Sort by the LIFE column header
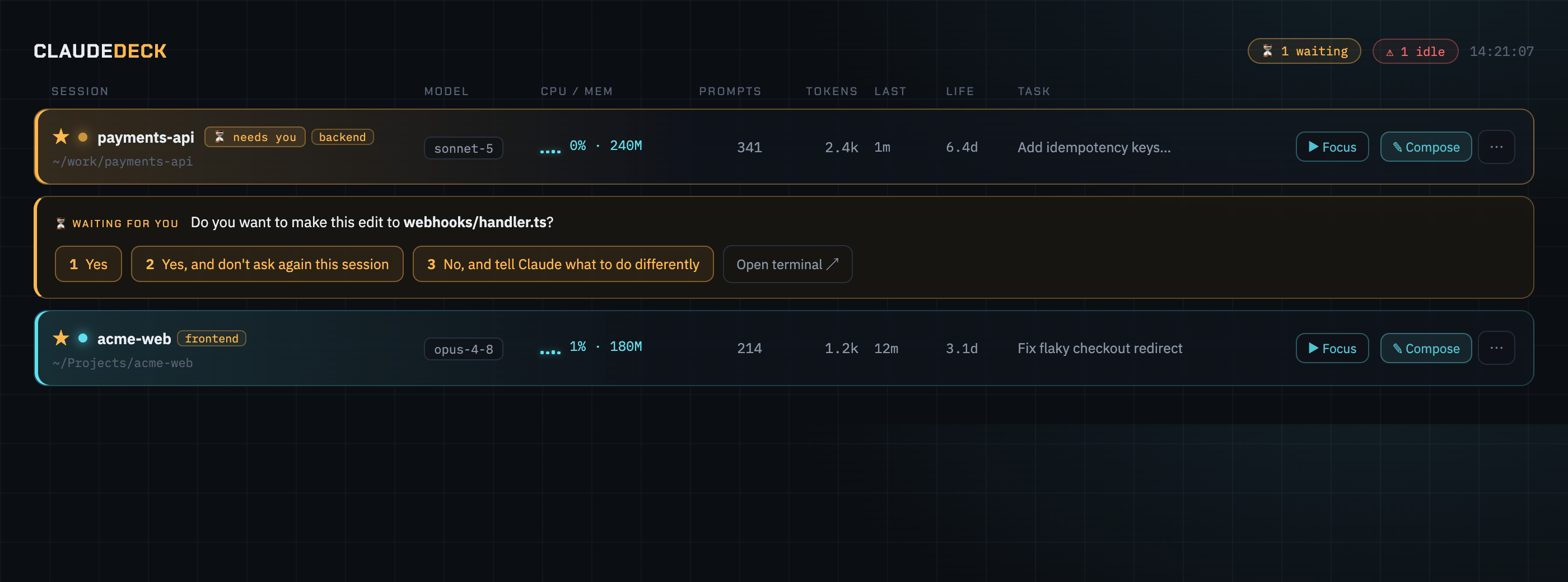 coord(960,91)
